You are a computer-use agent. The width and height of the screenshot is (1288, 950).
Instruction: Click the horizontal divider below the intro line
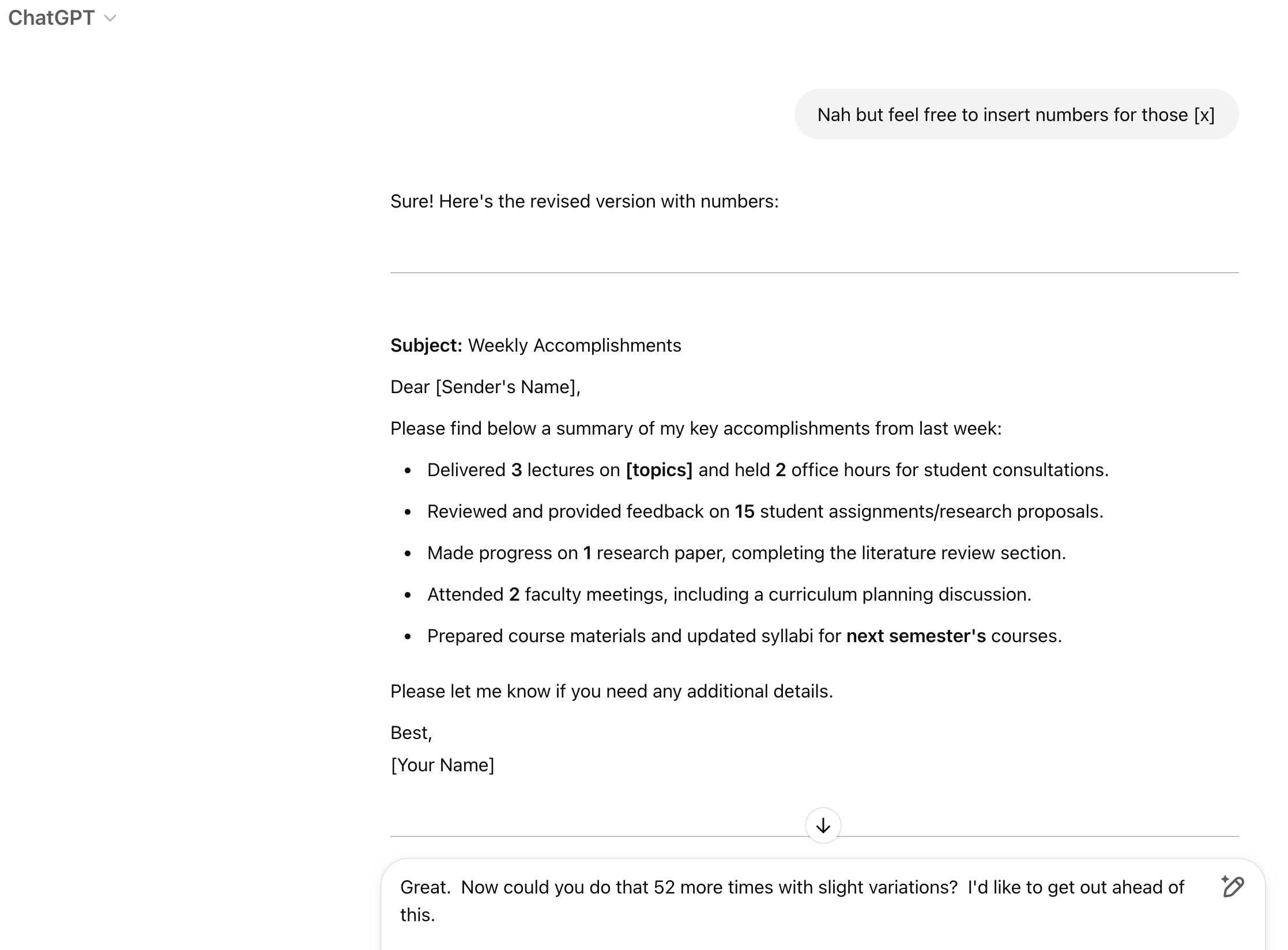[814, 273]
